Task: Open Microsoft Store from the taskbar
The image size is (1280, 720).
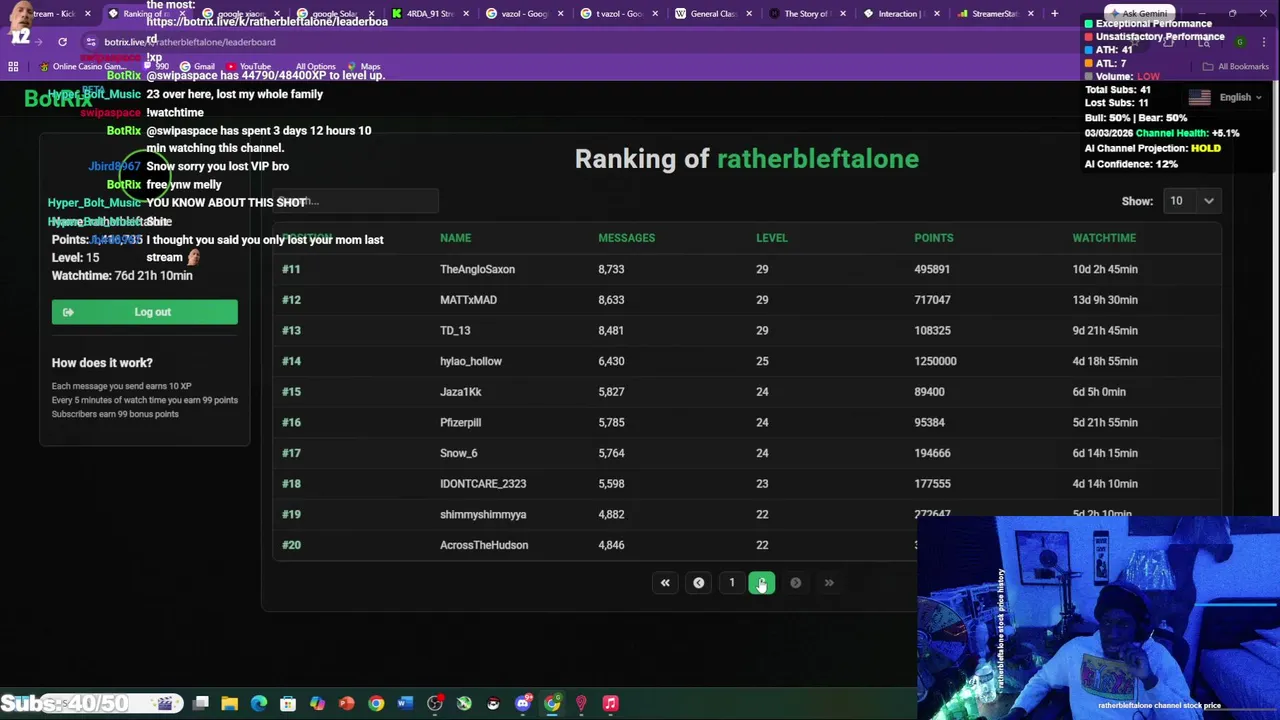Action: pos(288,704)
